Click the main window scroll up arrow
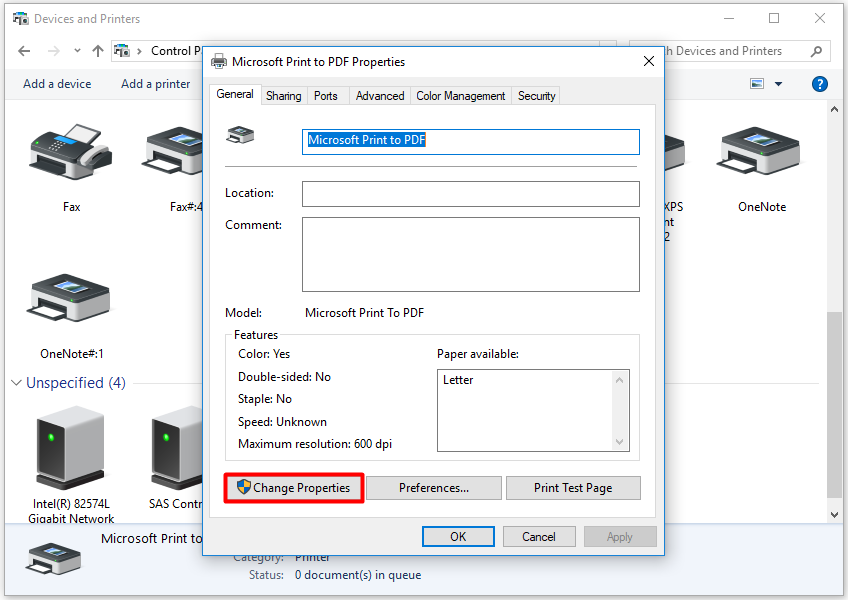 [x=834, y=109]
